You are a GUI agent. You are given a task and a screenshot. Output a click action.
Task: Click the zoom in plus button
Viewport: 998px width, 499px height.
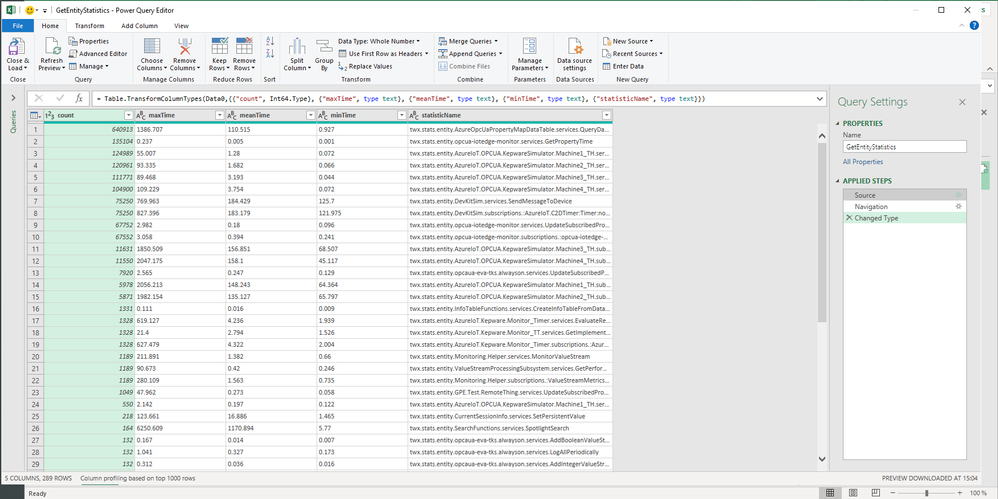(960, 493)
